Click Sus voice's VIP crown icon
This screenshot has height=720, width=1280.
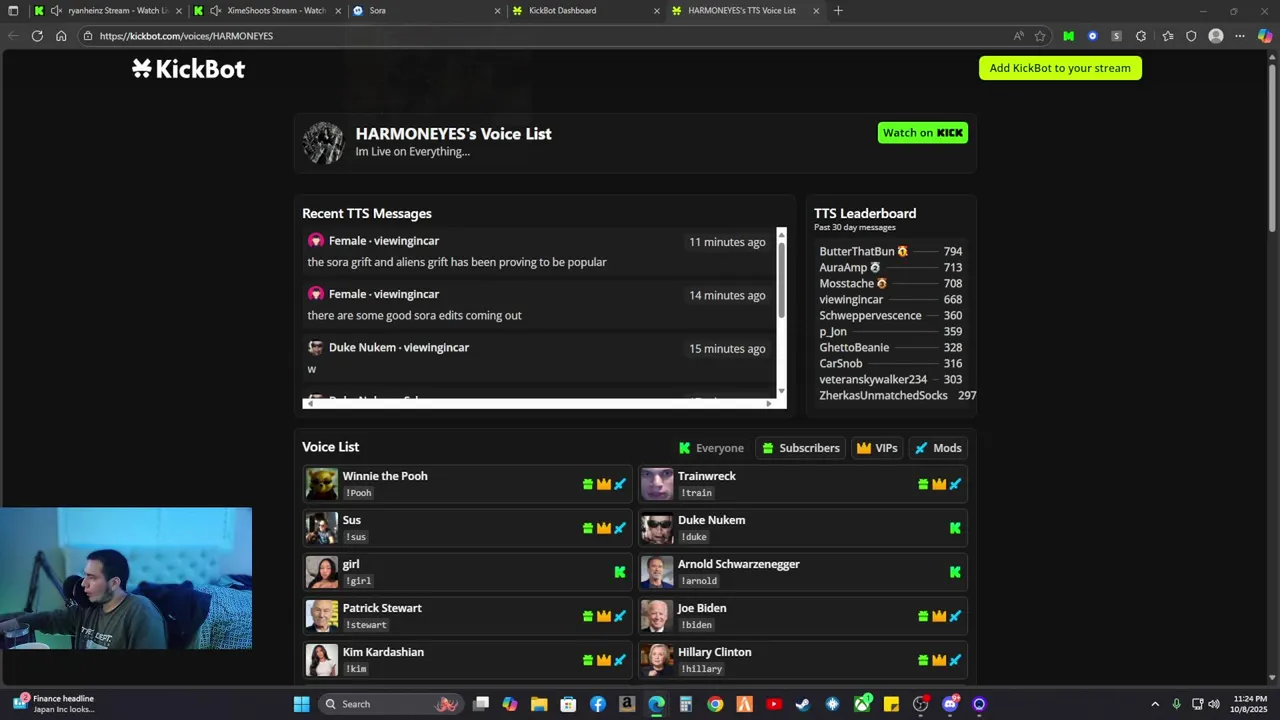[x=604, y=528]
